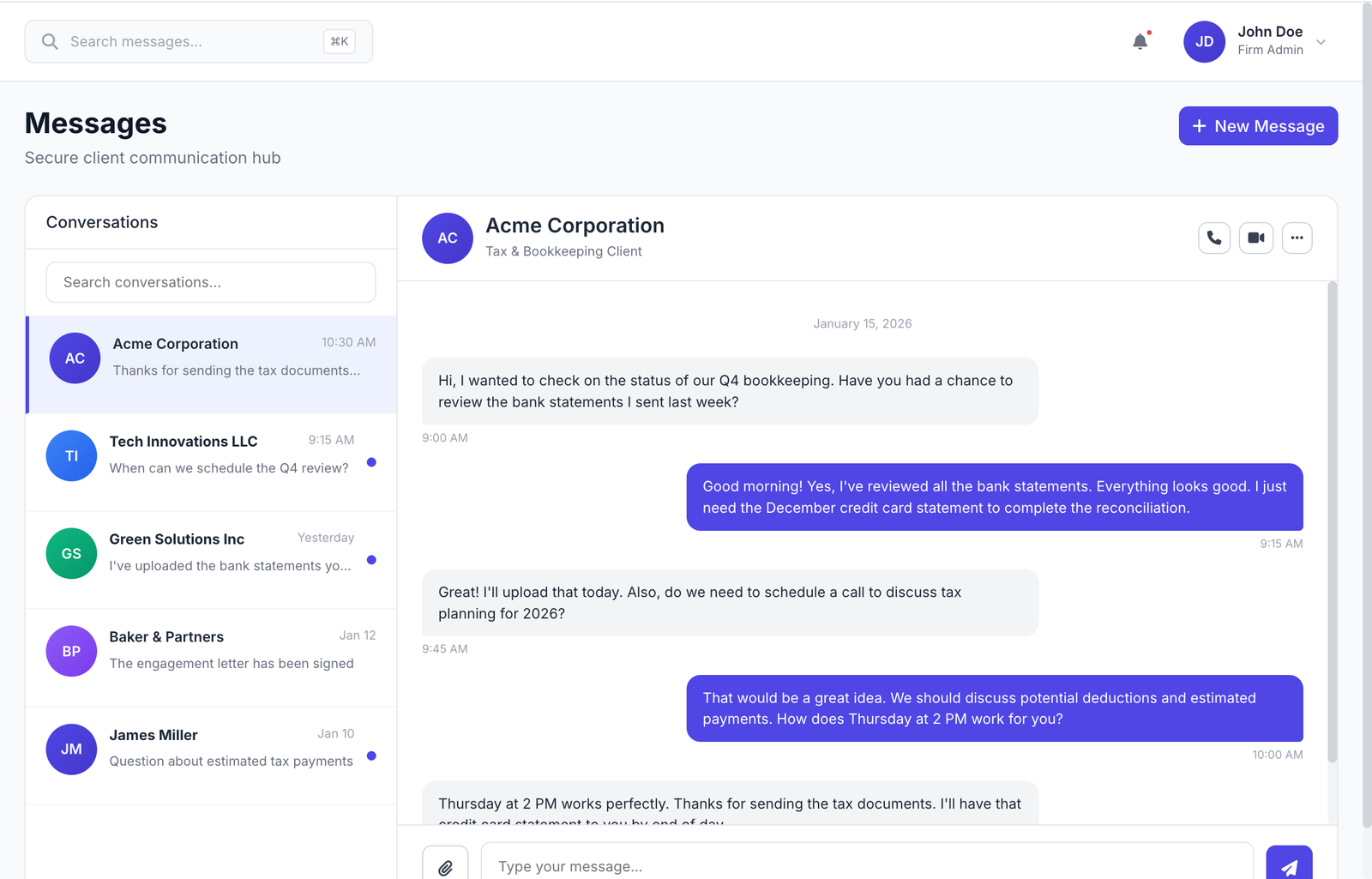Viewport: 1372px width, 879px height.
Task: Start a voice call with Acme Corporation
Action: [1213, 238]
